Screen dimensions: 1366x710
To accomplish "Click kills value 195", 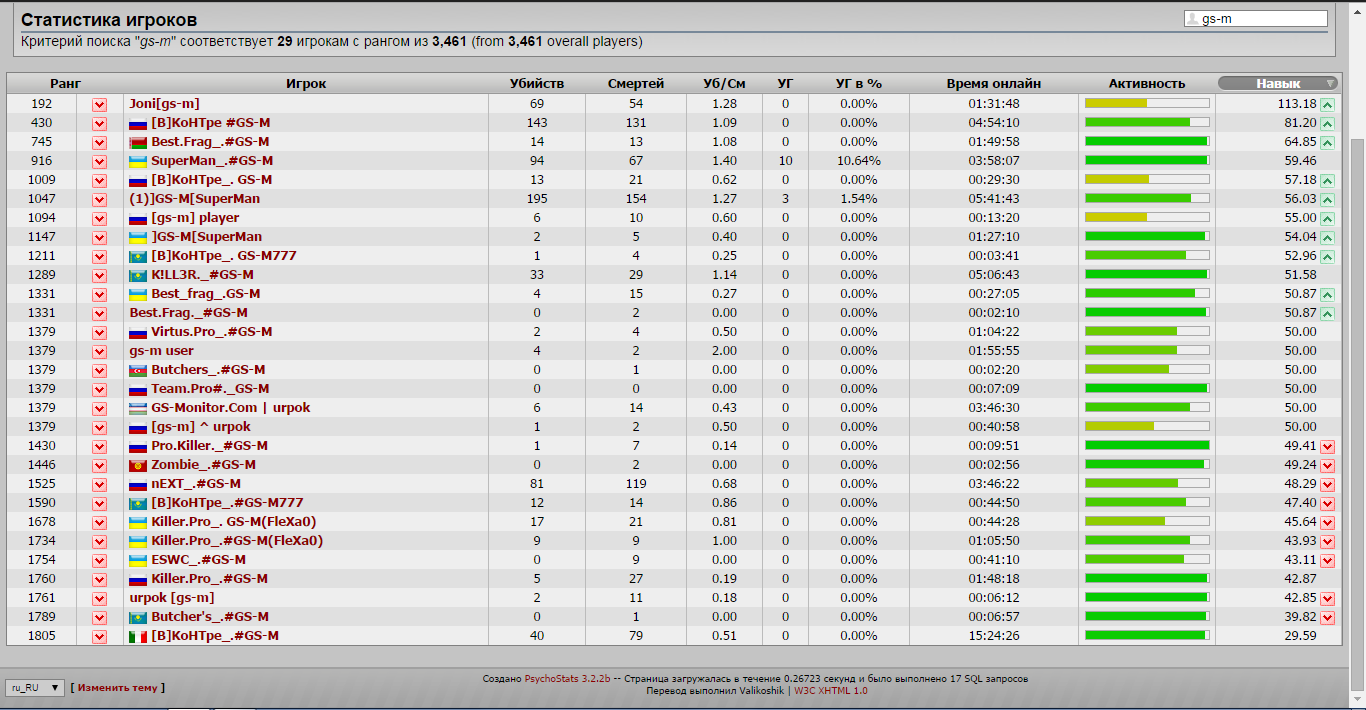I will [537, 199].
